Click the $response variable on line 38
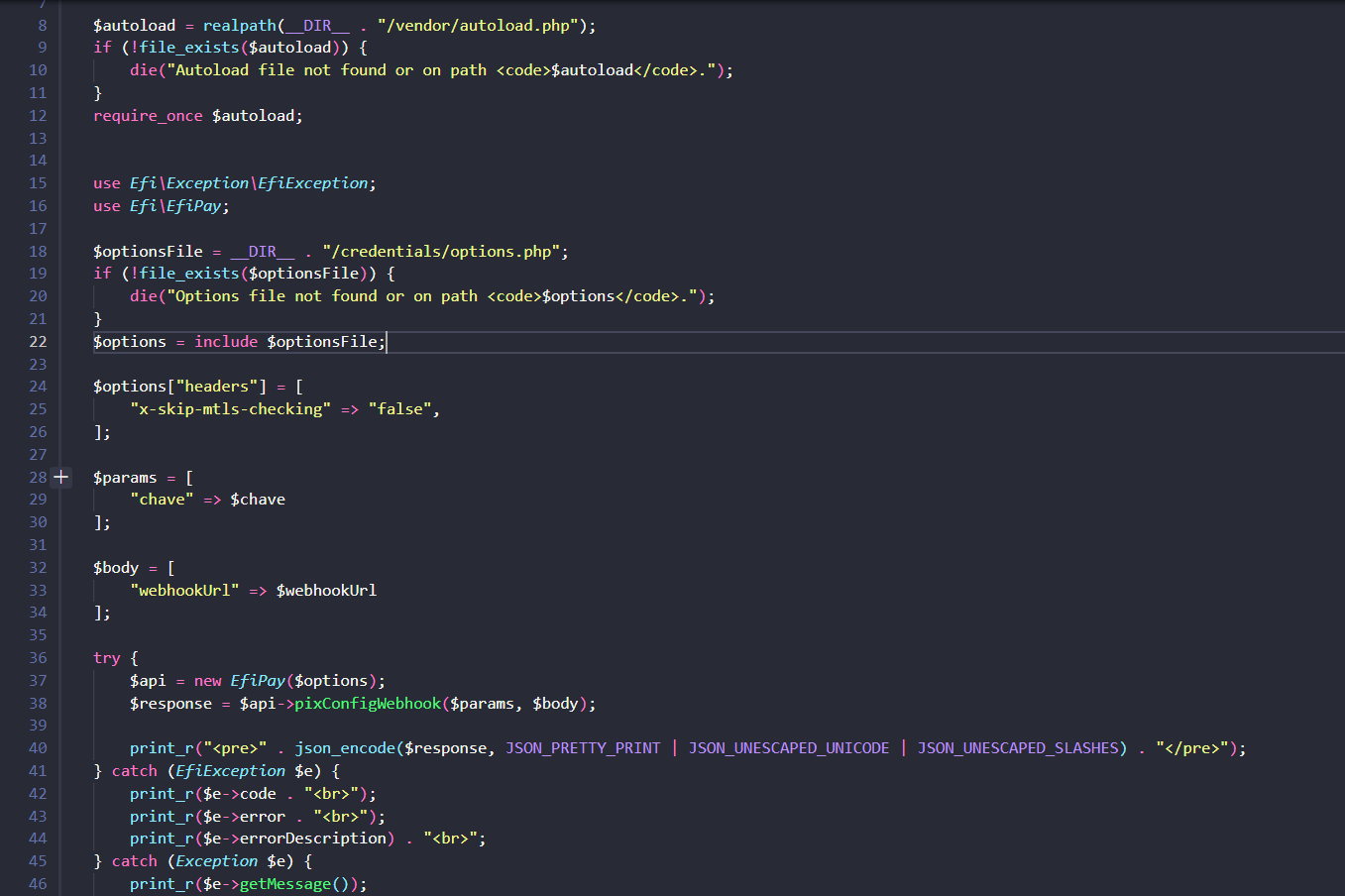 170,704
